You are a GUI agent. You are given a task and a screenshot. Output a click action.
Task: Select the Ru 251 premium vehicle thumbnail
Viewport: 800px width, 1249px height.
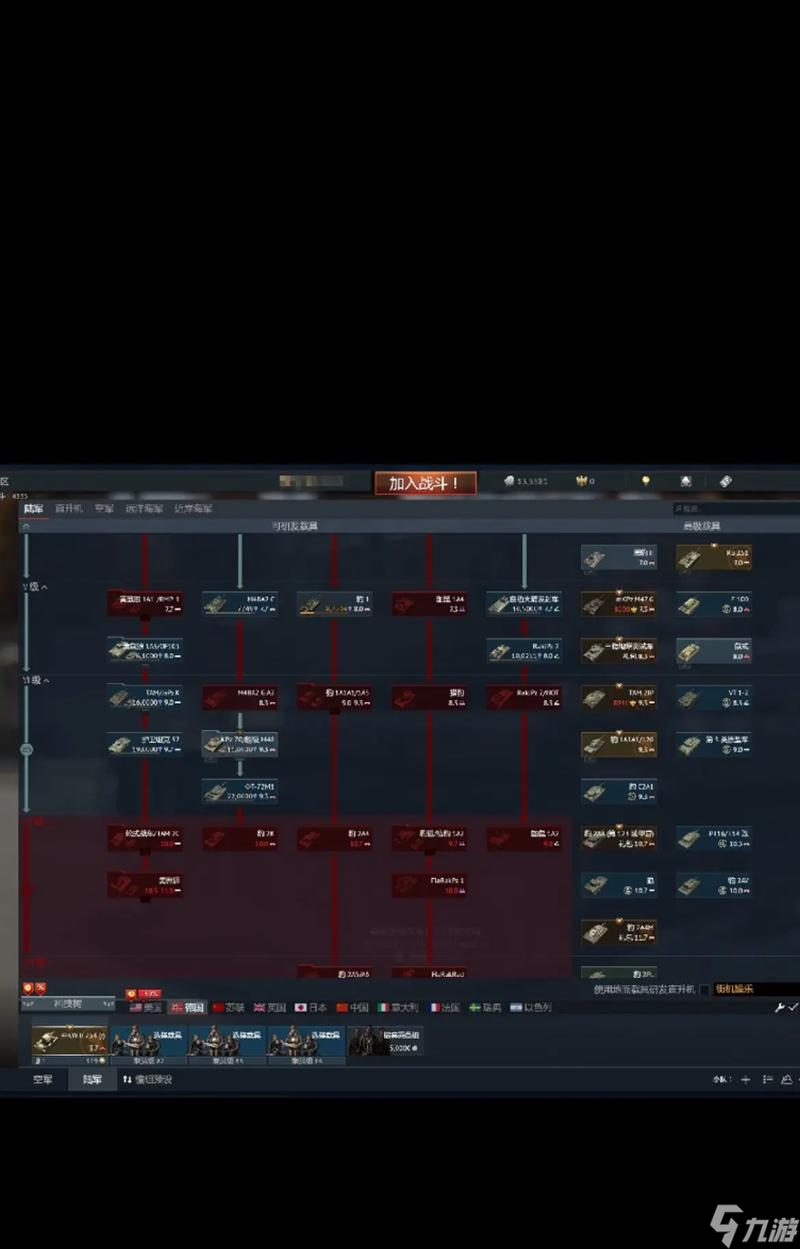718,560
